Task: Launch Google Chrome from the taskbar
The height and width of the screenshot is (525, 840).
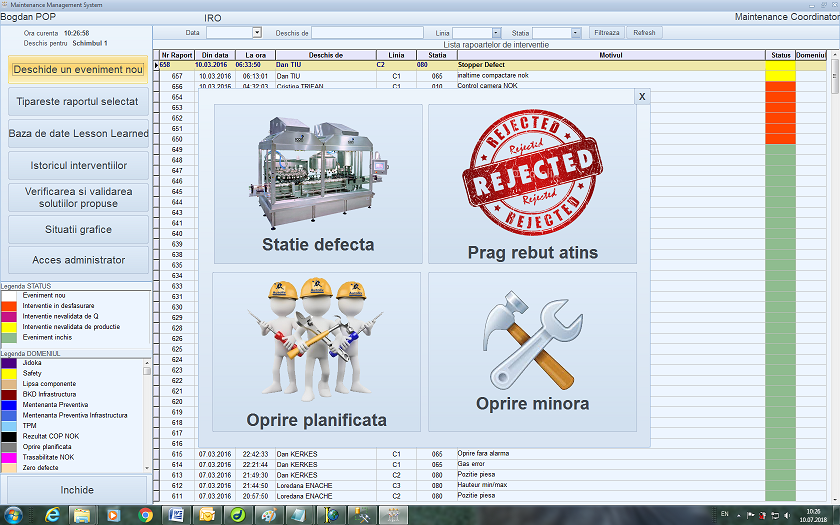Action: click(x=145, y=514)
